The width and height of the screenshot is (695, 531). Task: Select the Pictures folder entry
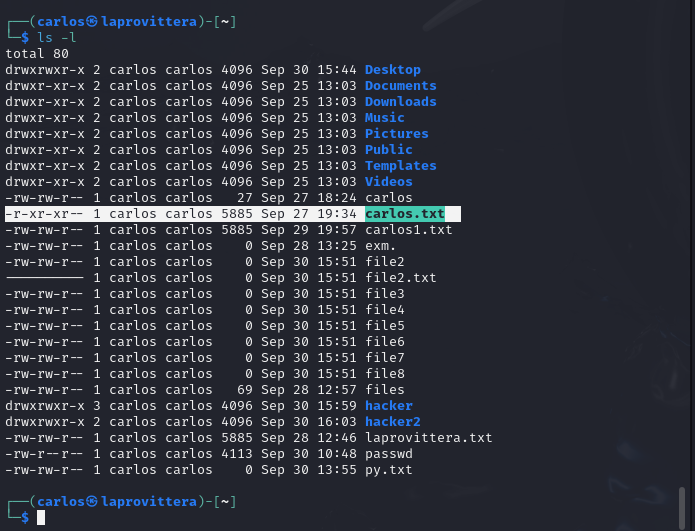tap(397, 133)
